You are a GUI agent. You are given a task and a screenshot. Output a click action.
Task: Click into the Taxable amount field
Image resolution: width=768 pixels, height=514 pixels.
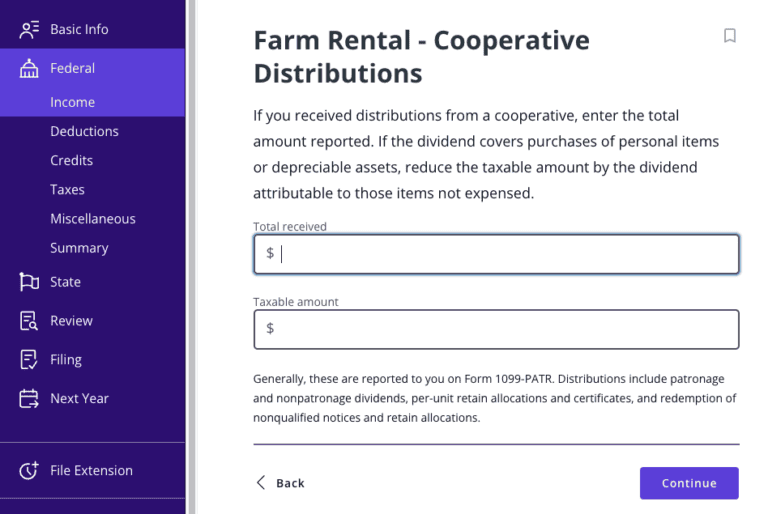point(505,329)
